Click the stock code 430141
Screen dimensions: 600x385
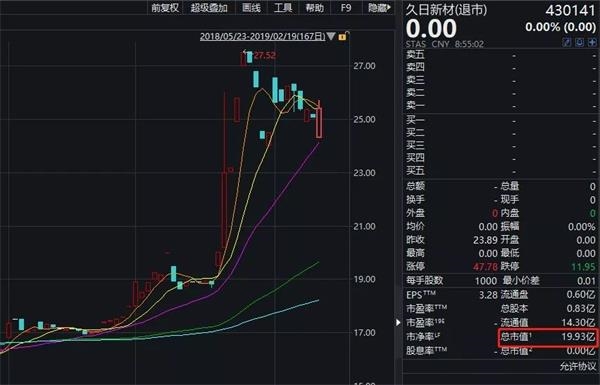tap(571, 10)
